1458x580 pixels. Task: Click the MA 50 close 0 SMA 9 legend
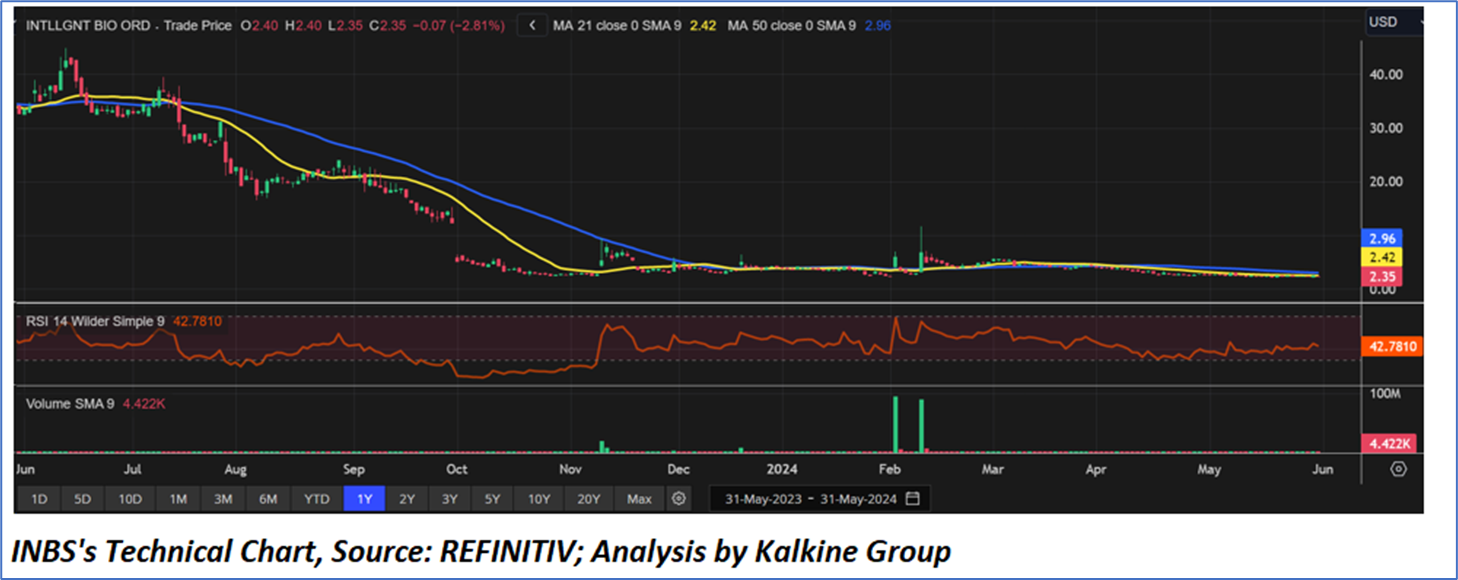point(792,25)
